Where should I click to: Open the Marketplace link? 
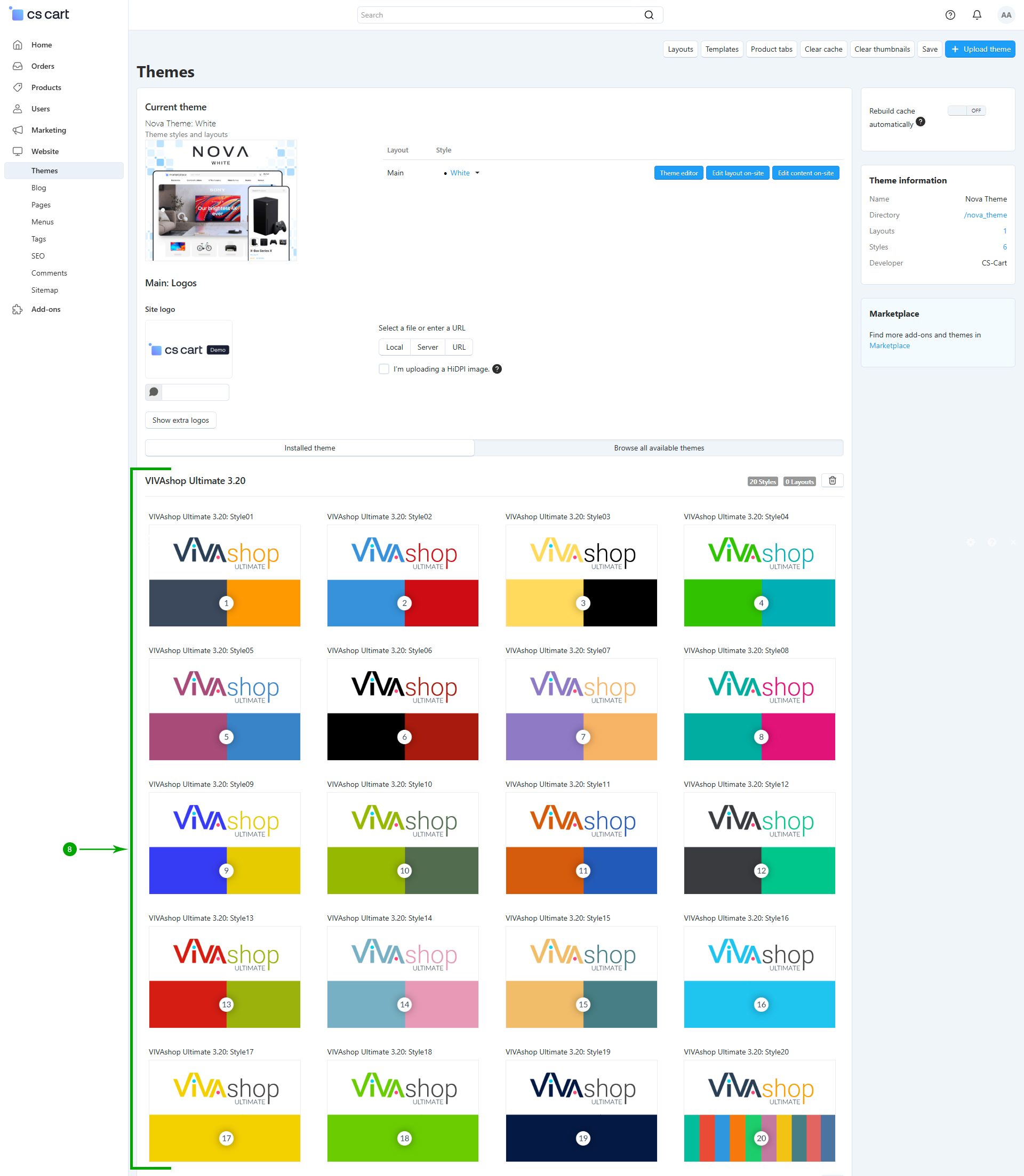coord(889,345)
